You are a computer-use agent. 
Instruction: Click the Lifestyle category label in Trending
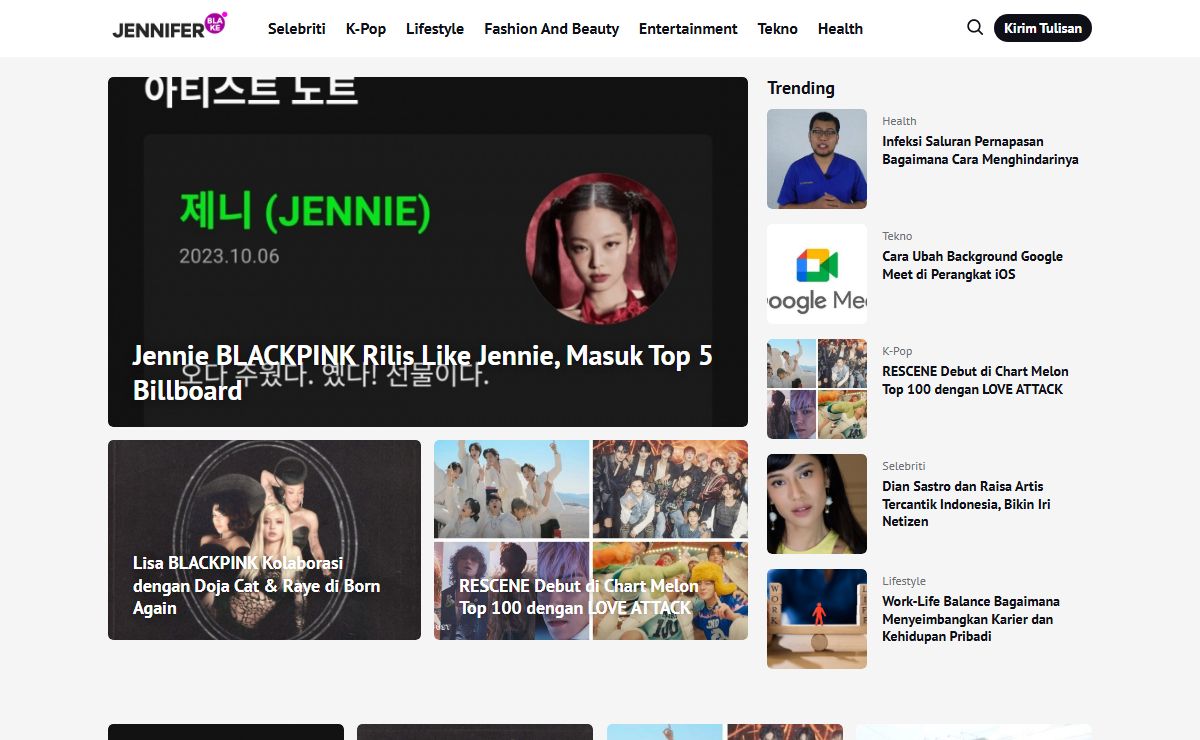pyautogui.click(x=904, y=581)
